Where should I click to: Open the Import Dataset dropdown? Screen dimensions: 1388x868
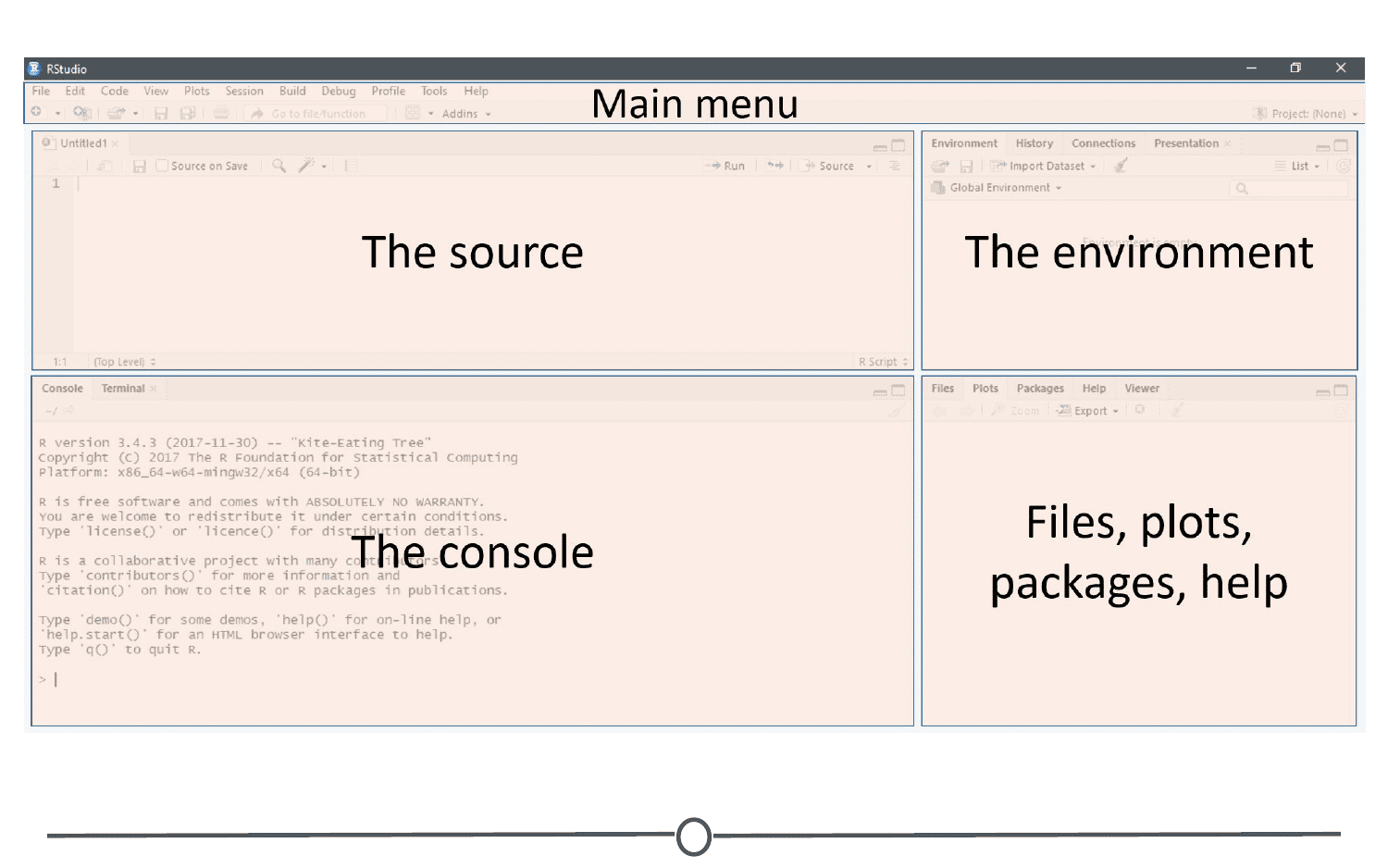tap(1043, 166)
